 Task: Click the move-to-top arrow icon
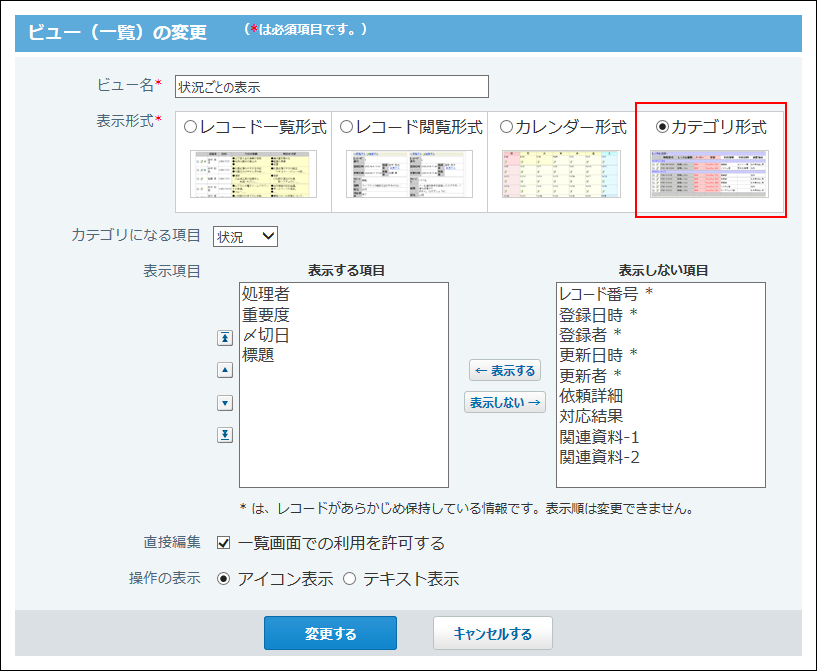point(225,338)
